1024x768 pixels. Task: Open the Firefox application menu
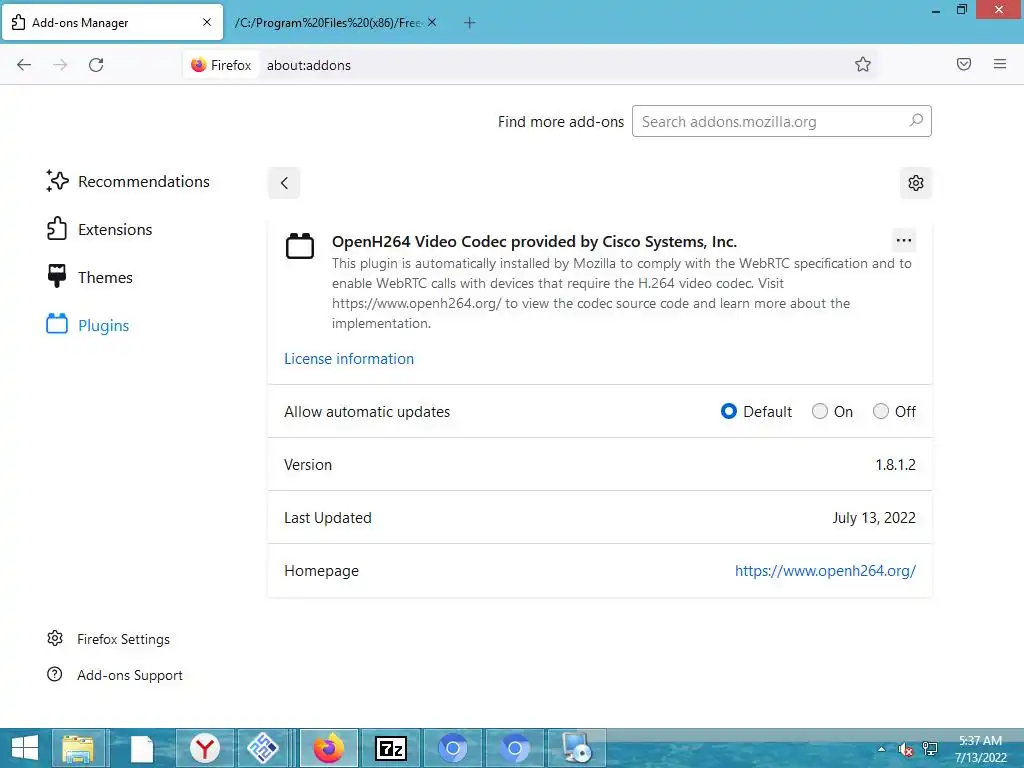tap(1000, 64)
